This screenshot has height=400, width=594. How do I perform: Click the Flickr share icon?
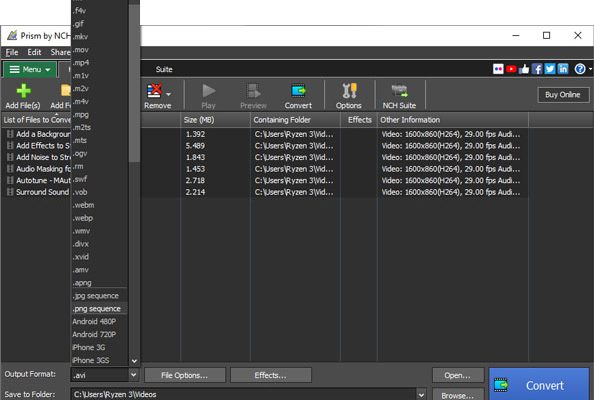point(498,69)
